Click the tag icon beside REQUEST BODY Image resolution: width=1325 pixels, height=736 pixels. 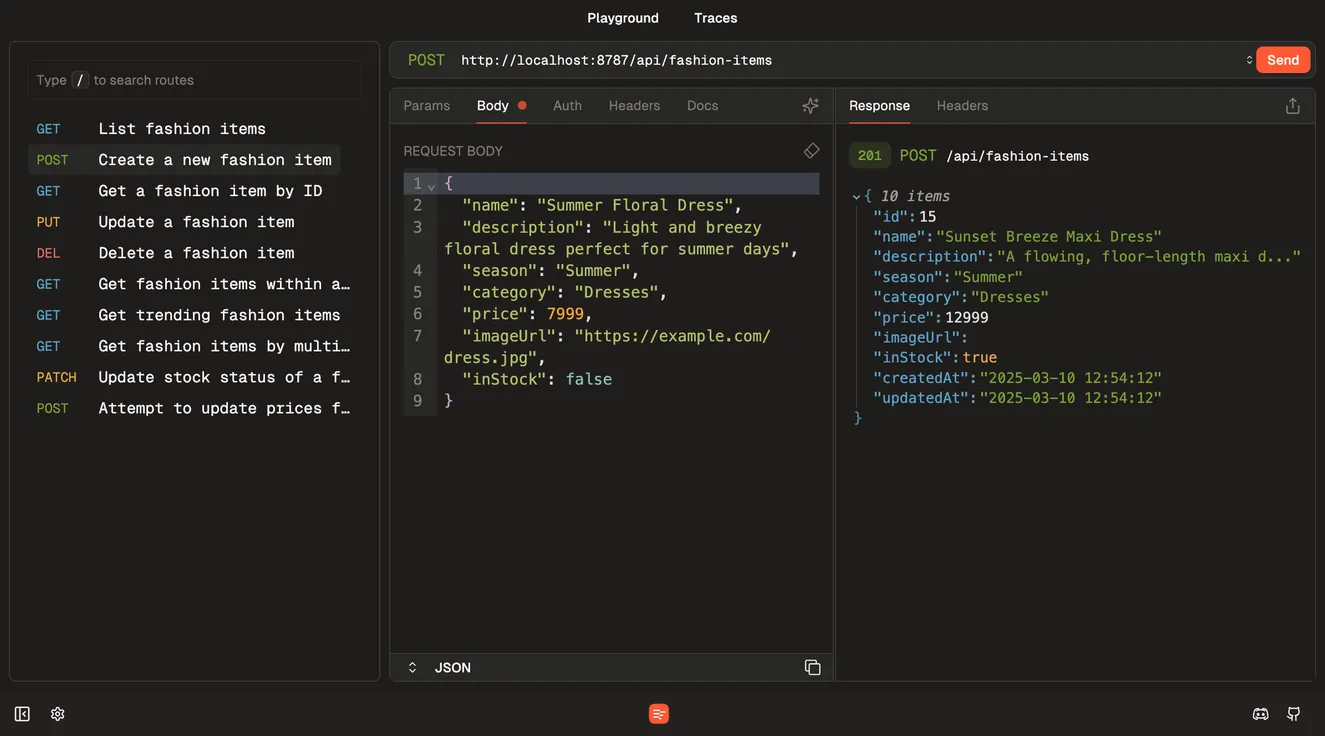tap(807, 148)
